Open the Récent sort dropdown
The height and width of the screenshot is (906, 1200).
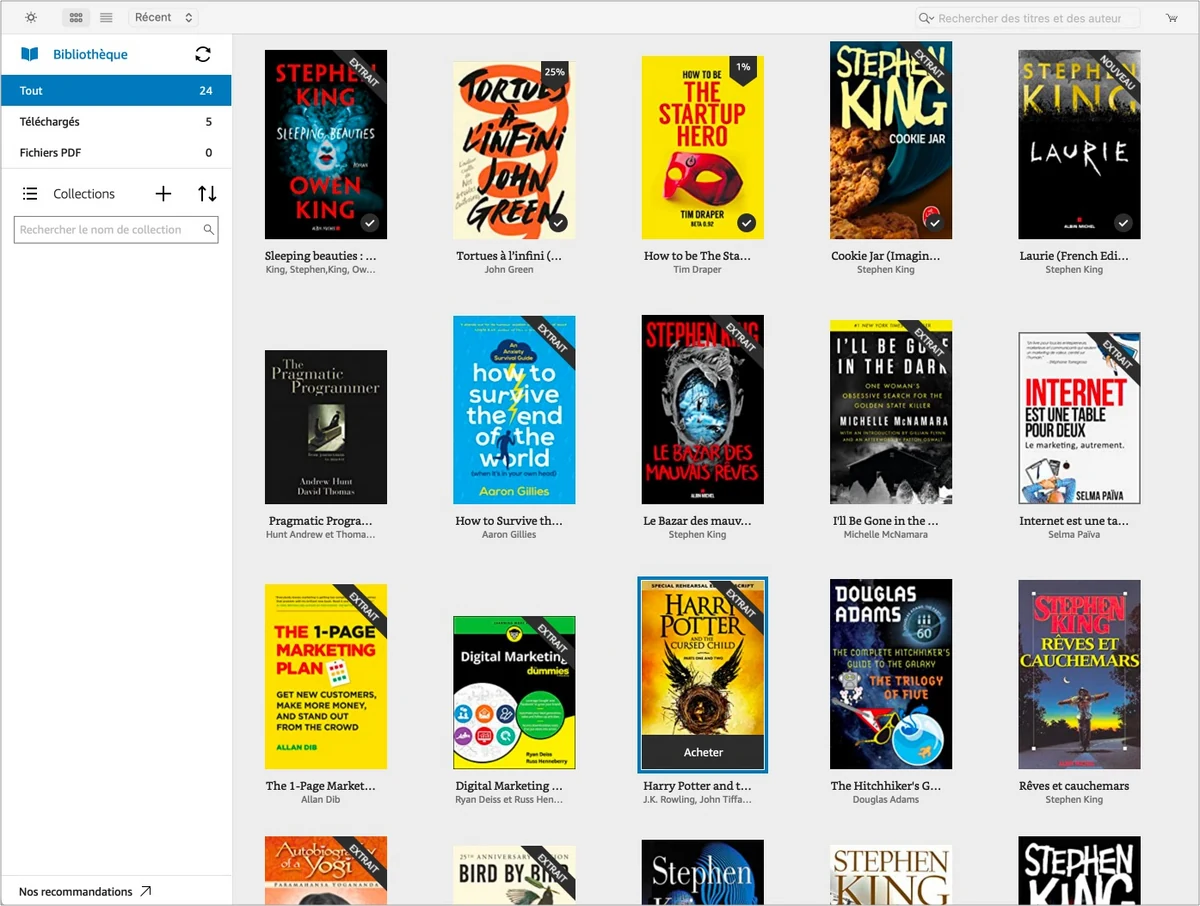(163, 18)
